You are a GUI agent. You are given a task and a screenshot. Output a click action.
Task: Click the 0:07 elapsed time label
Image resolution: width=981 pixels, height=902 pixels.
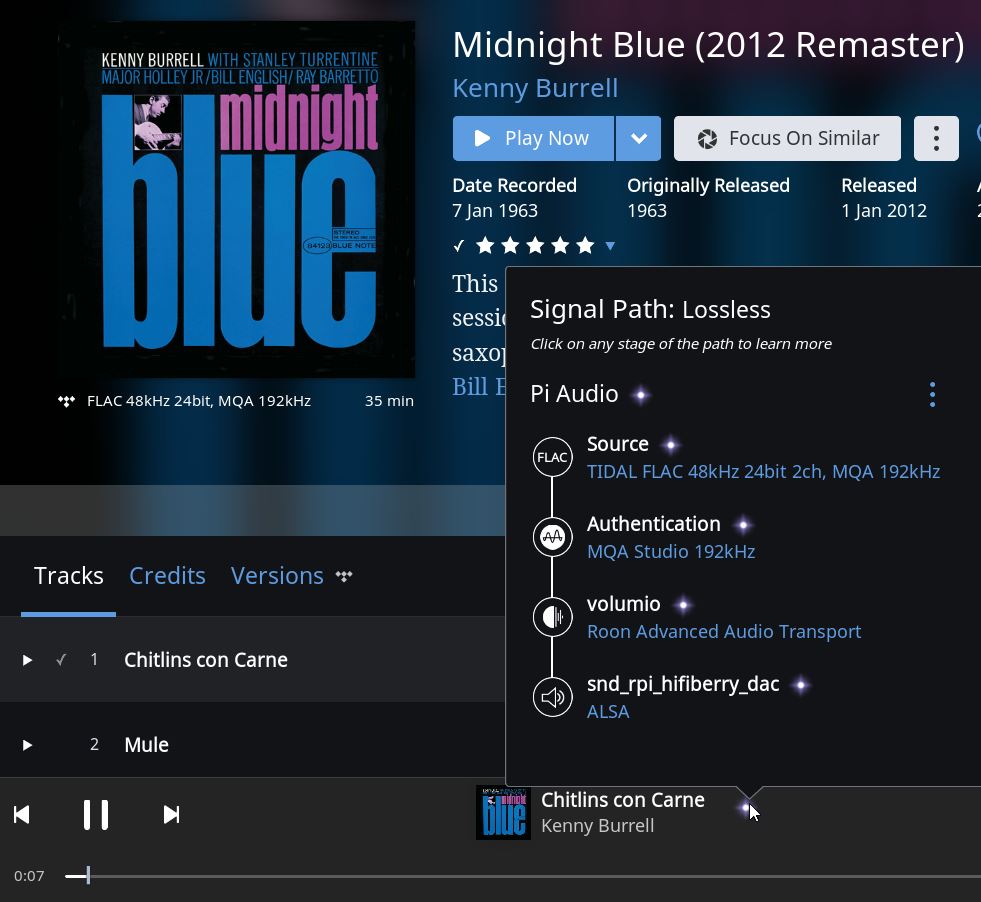29,876
